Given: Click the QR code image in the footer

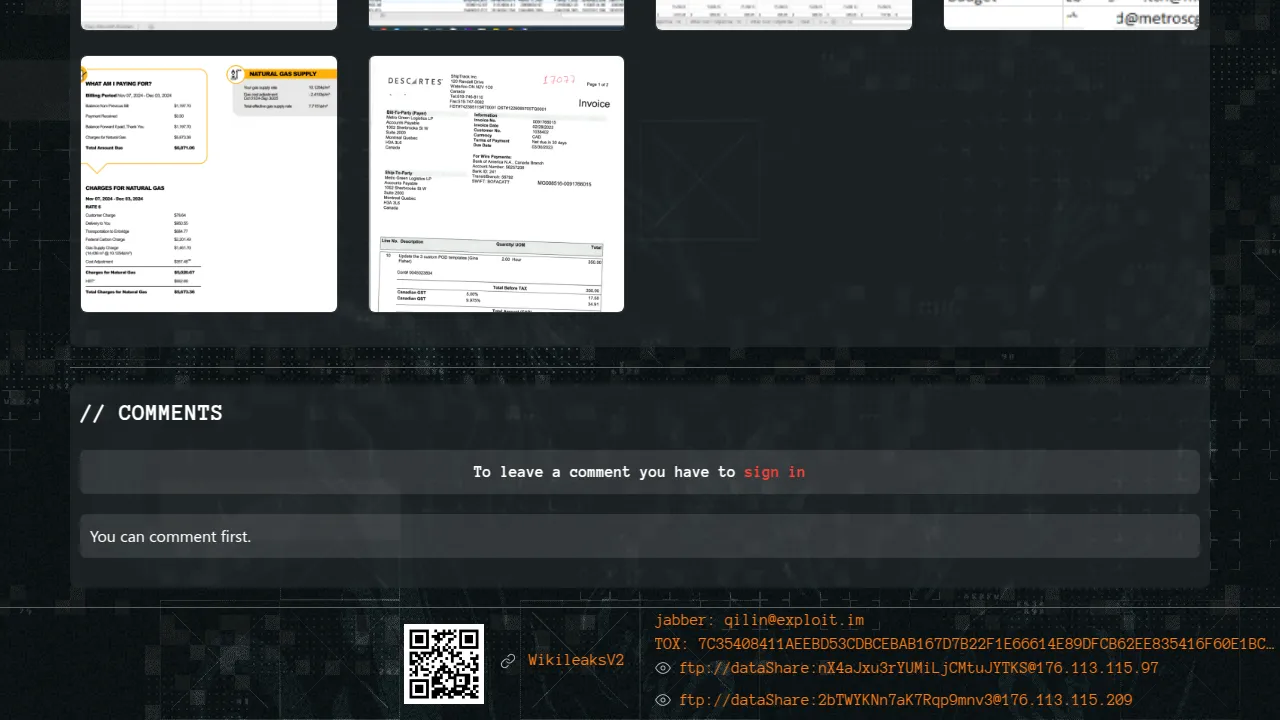Looking at the screenshot, I should coord(444,664).
